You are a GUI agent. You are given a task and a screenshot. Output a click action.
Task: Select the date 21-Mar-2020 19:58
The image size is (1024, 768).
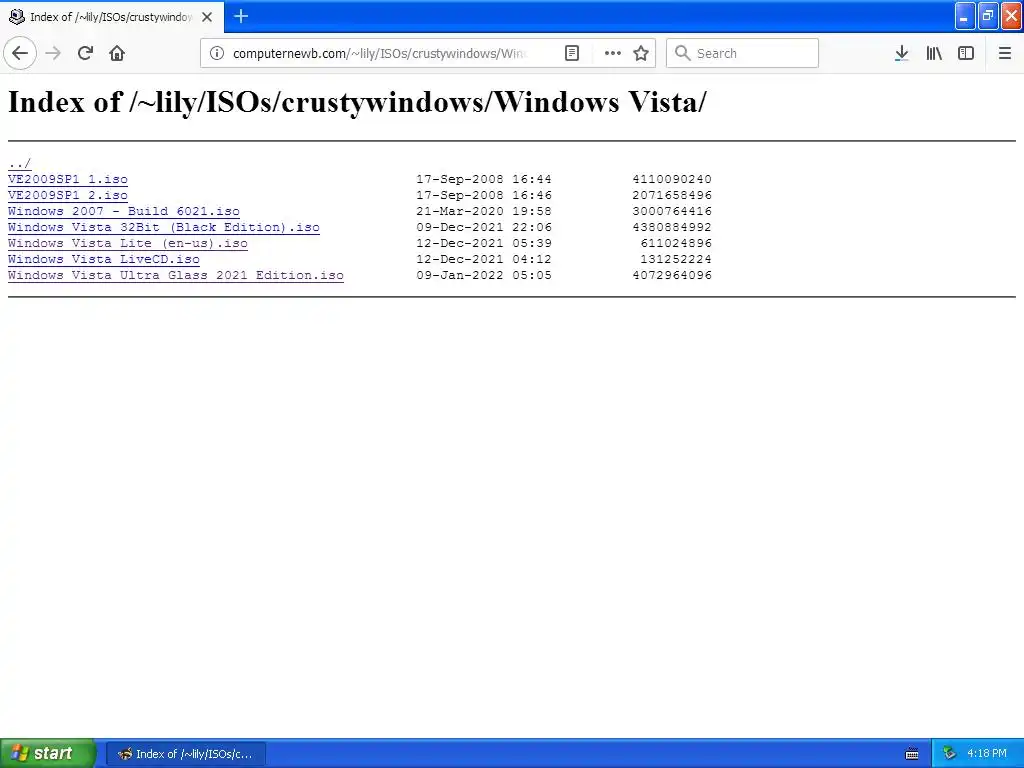point(484,211)
